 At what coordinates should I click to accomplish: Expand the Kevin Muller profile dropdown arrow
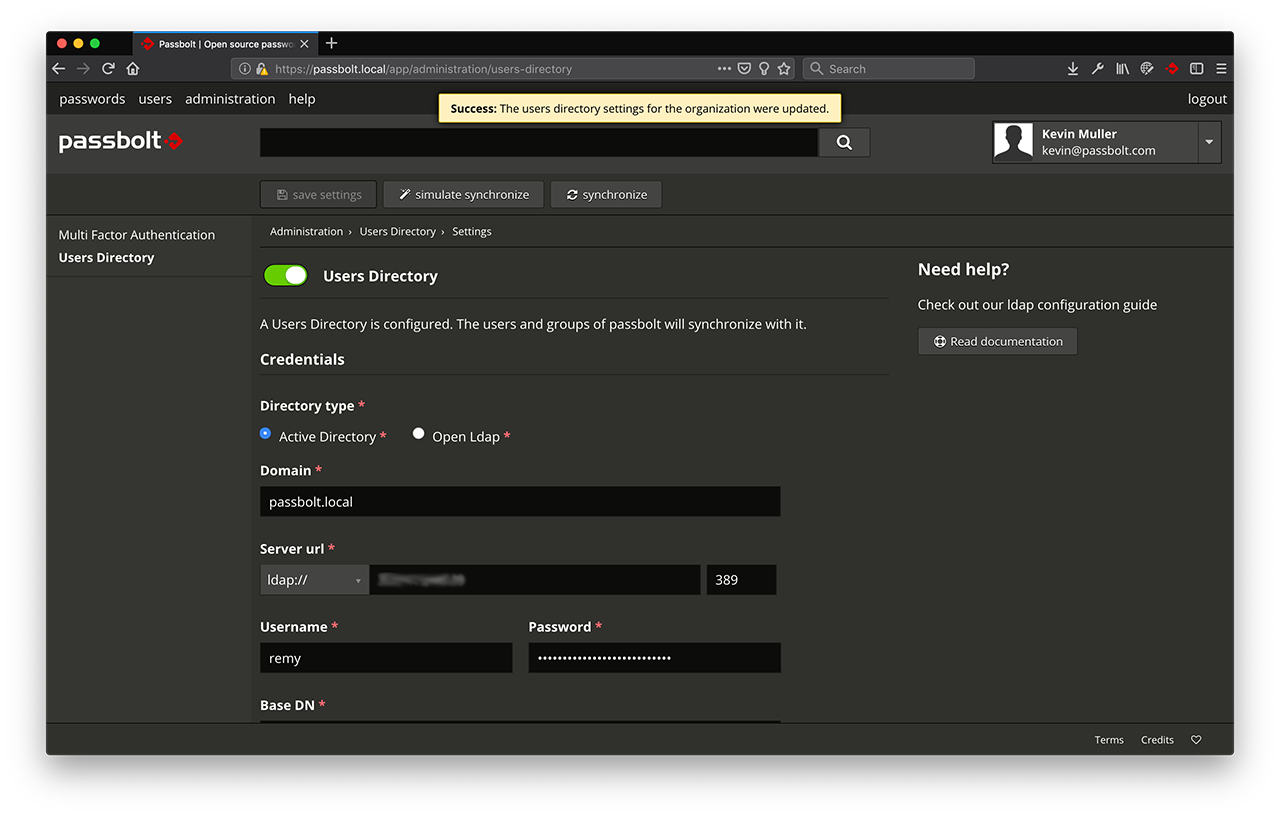click(1209, 142)
